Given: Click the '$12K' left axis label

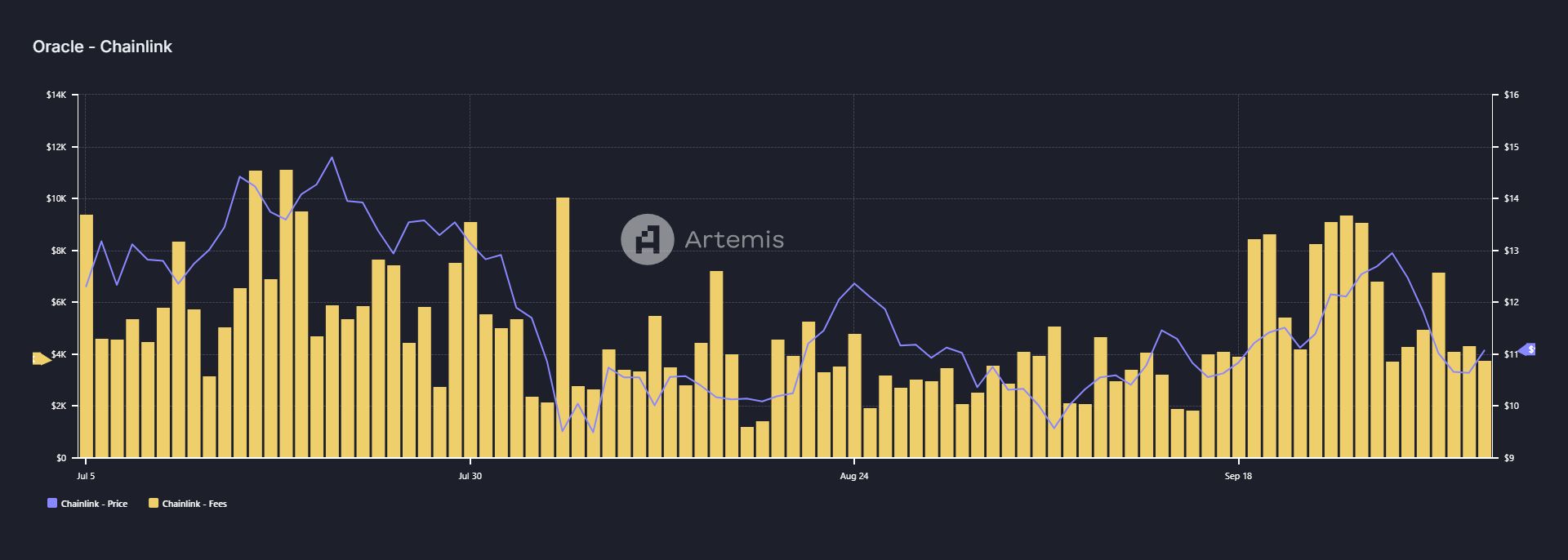Looking at the screenshot, I should pos(56,147).
